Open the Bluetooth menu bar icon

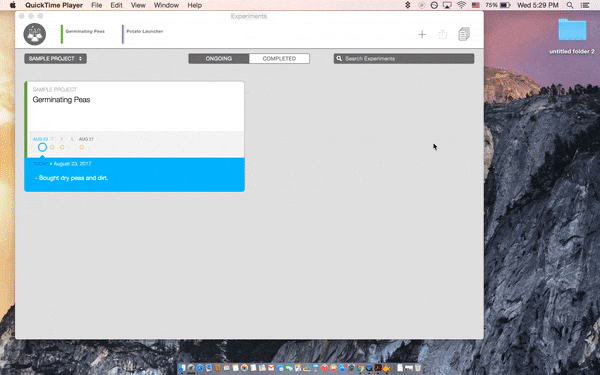point(408,5)
